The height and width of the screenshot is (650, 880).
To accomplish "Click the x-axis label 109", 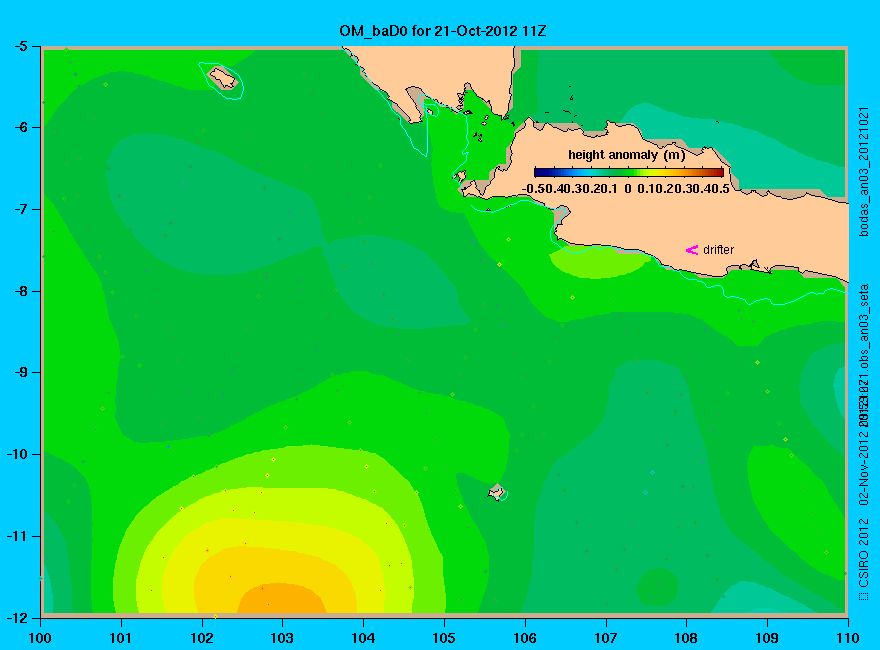I will [767, 638].
